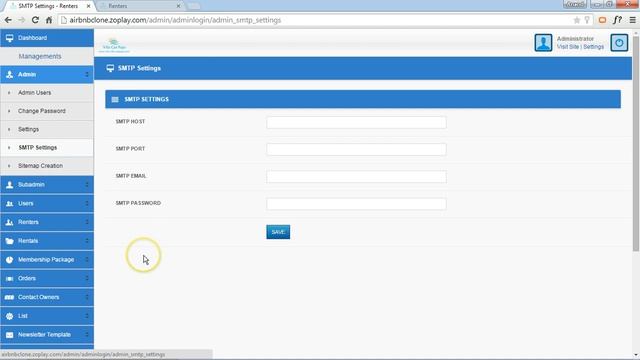Focus the SMTP Email input field
Image resolution: width=640 pixels, height=360 pixels.
coord(356,177)
